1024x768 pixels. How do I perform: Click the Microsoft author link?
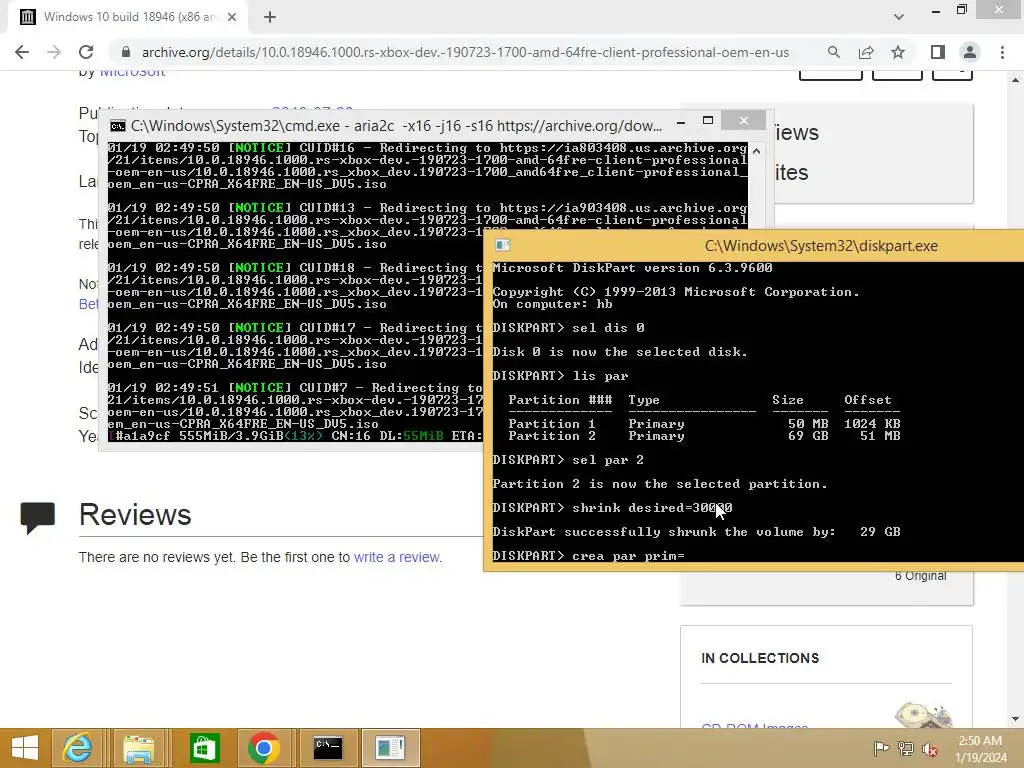coord(132,72)
